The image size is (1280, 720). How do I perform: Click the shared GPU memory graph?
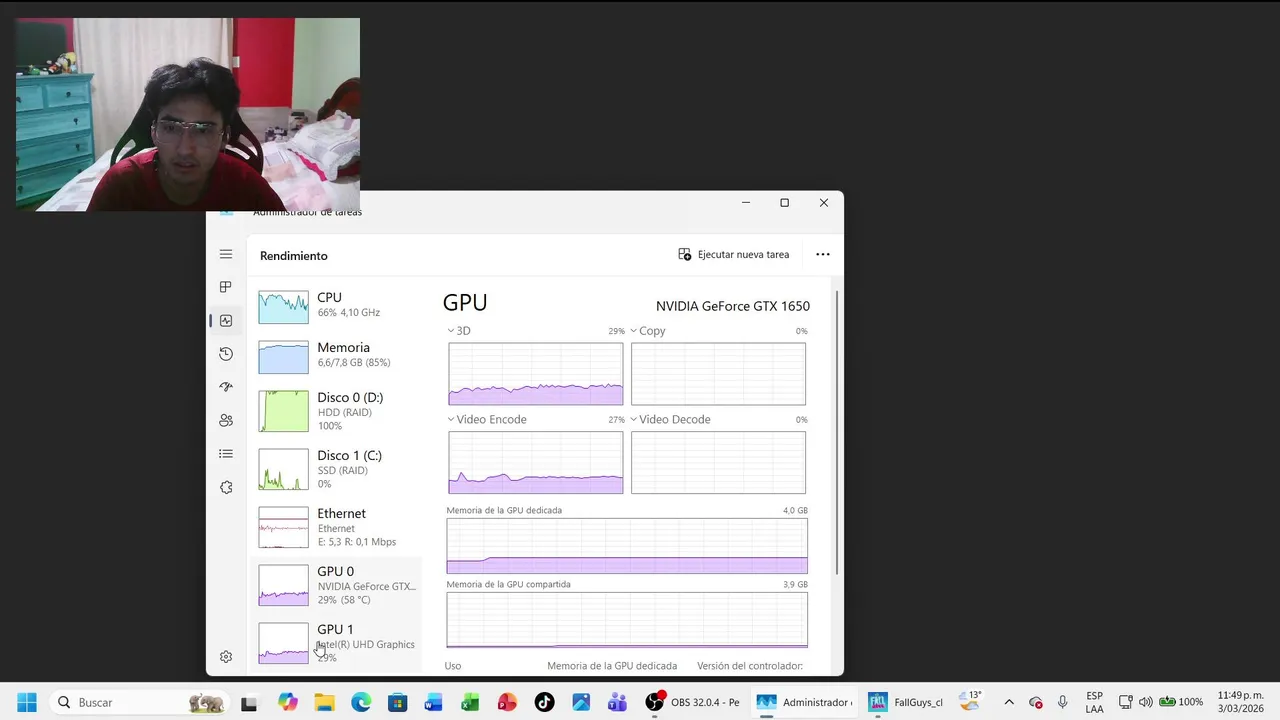[x=627, y=620]
